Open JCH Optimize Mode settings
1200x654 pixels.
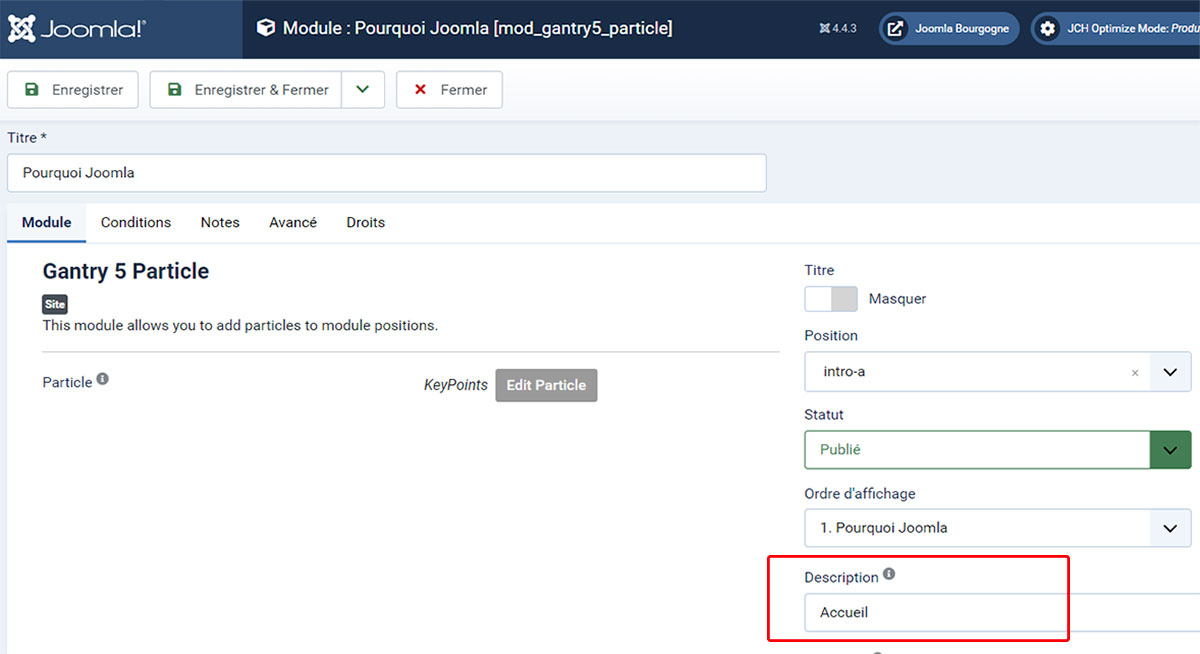pos(1115,29)
